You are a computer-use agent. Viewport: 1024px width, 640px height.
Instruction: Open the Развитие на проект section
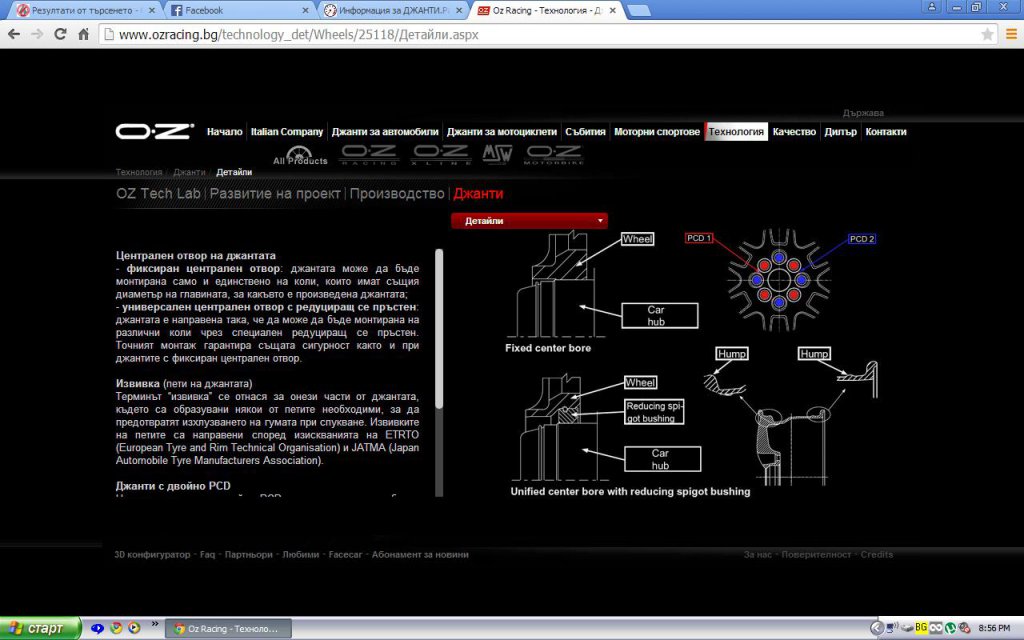[x=275, y=193]
